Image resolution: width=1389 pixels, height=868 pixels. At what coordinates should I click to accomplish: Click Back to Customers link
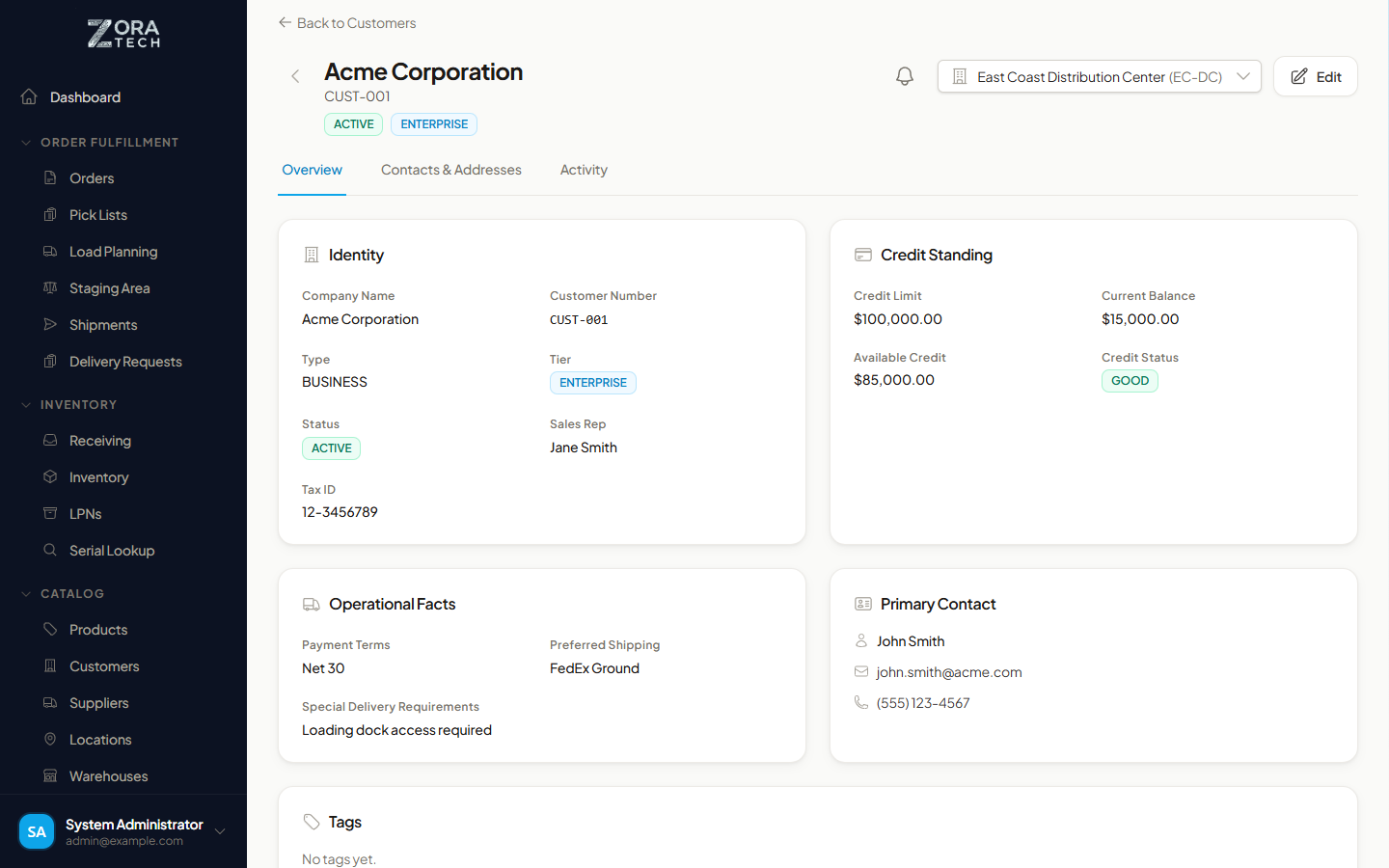(347, 22)
